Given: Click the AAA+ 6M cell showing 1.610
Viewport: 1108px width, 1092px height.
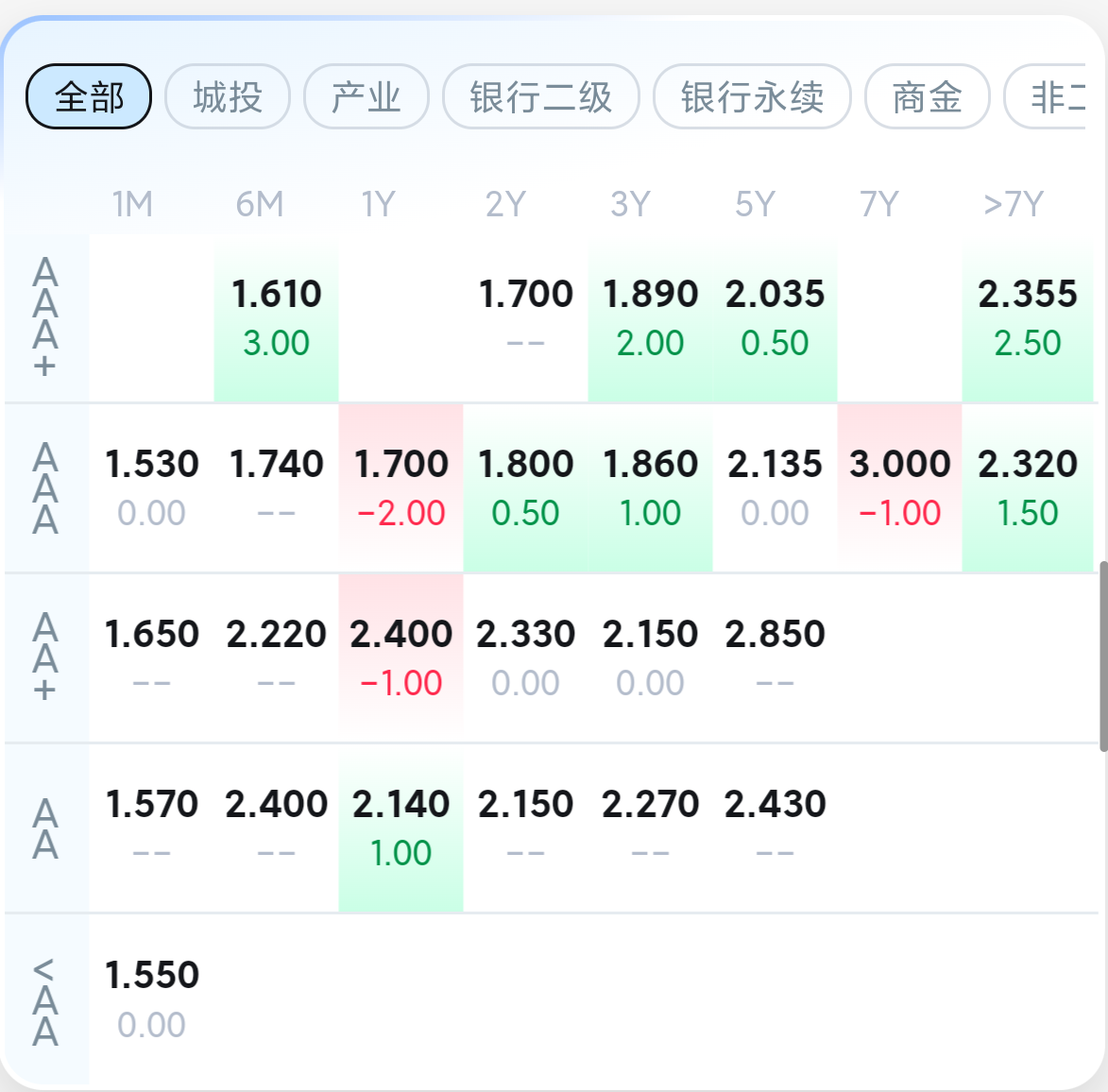Looking at the screenshot, I should (276, 318).
